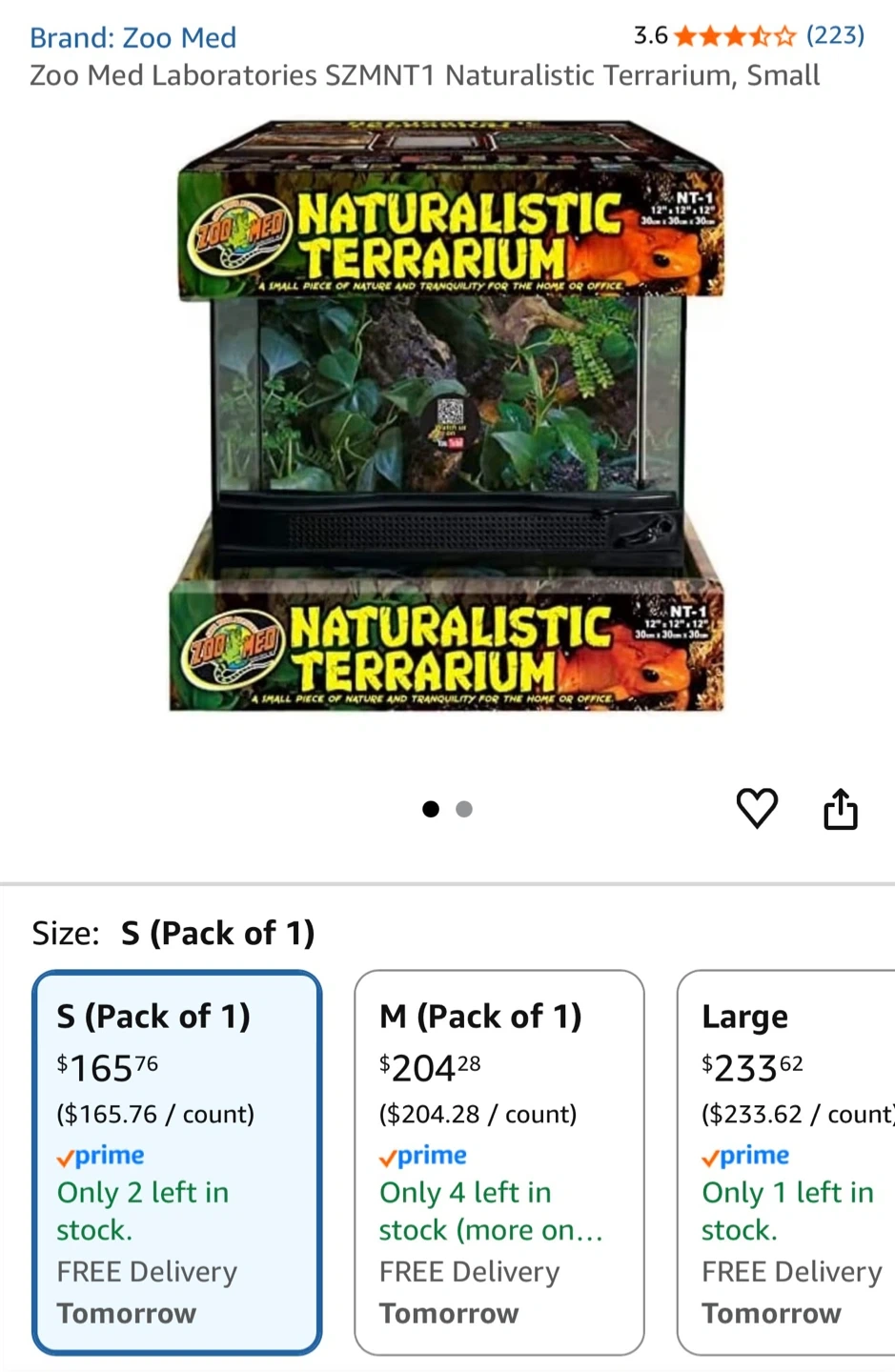Tap the heart wishlist icon

click(x=757, y=809)
